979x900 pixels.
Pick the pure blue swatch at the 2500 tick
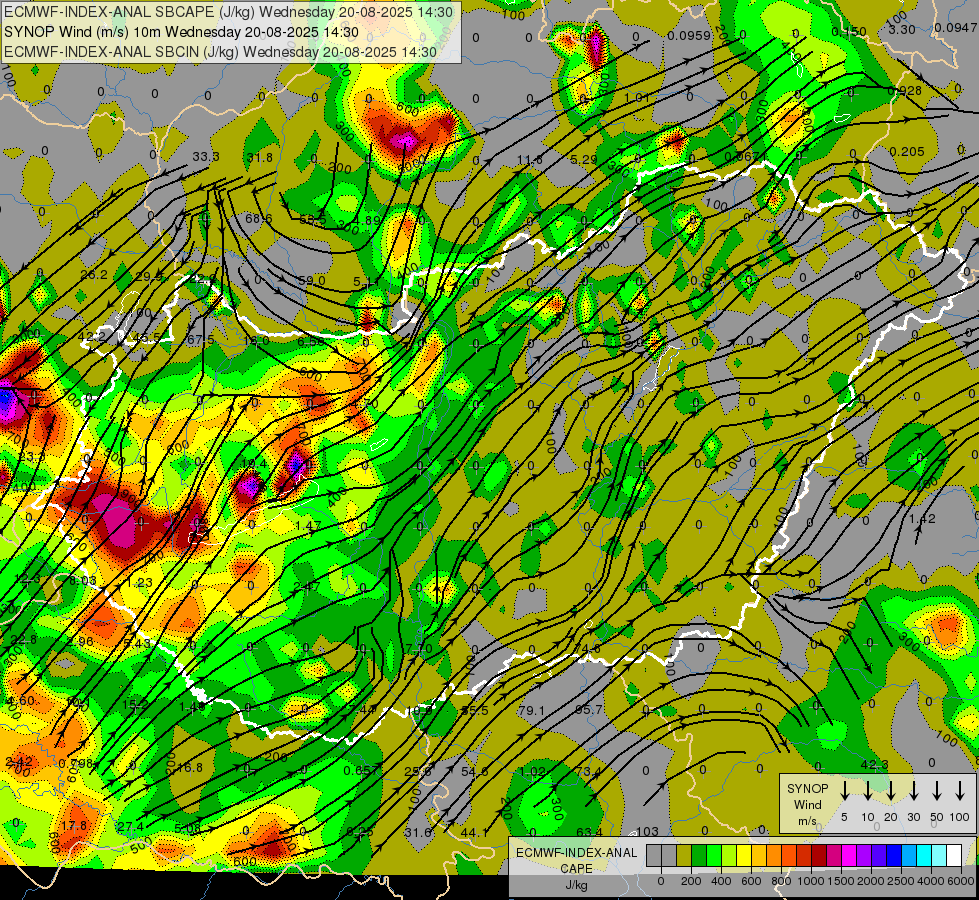tap(893, 855)
